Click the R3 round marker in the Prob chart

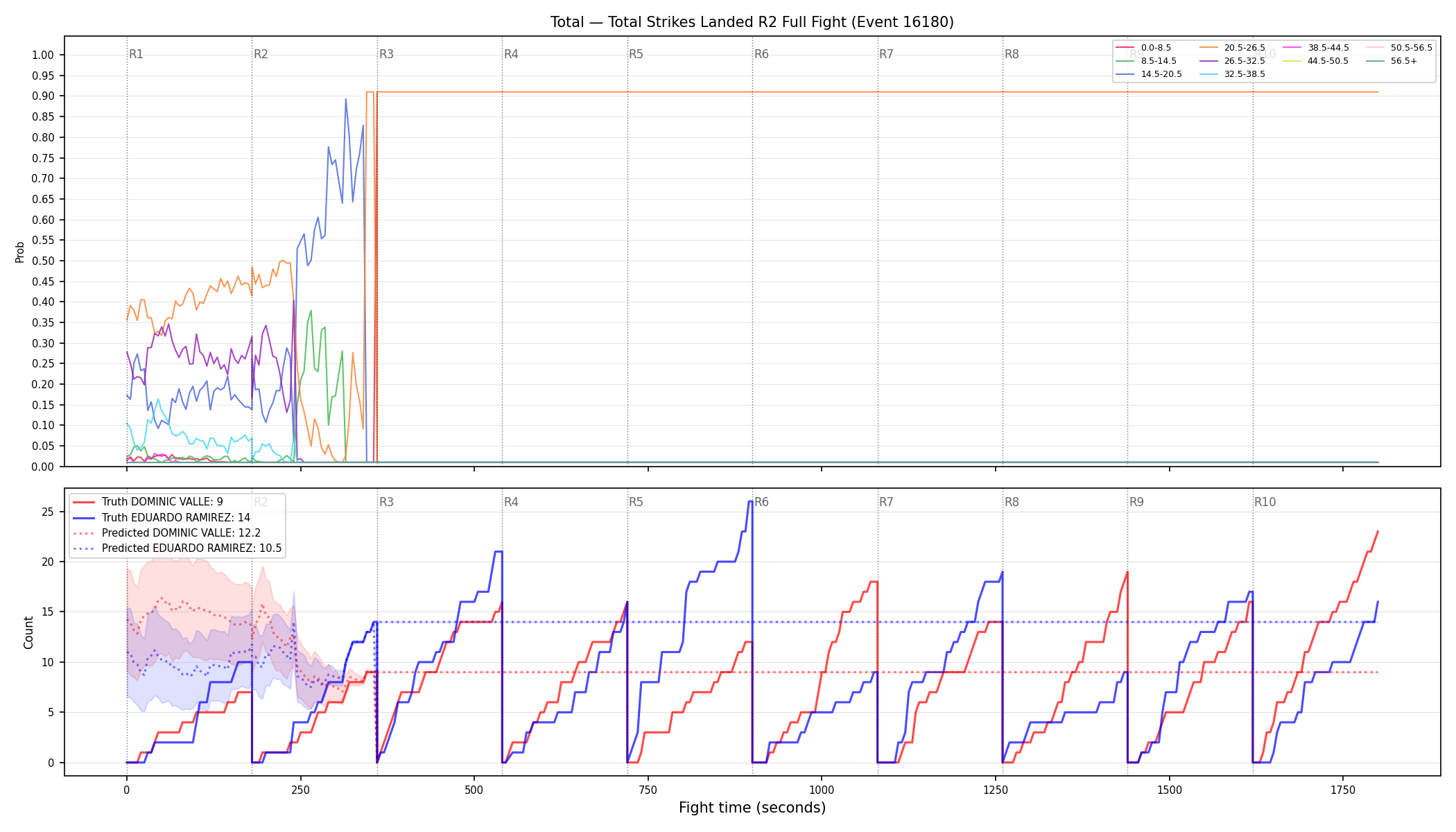386,54
